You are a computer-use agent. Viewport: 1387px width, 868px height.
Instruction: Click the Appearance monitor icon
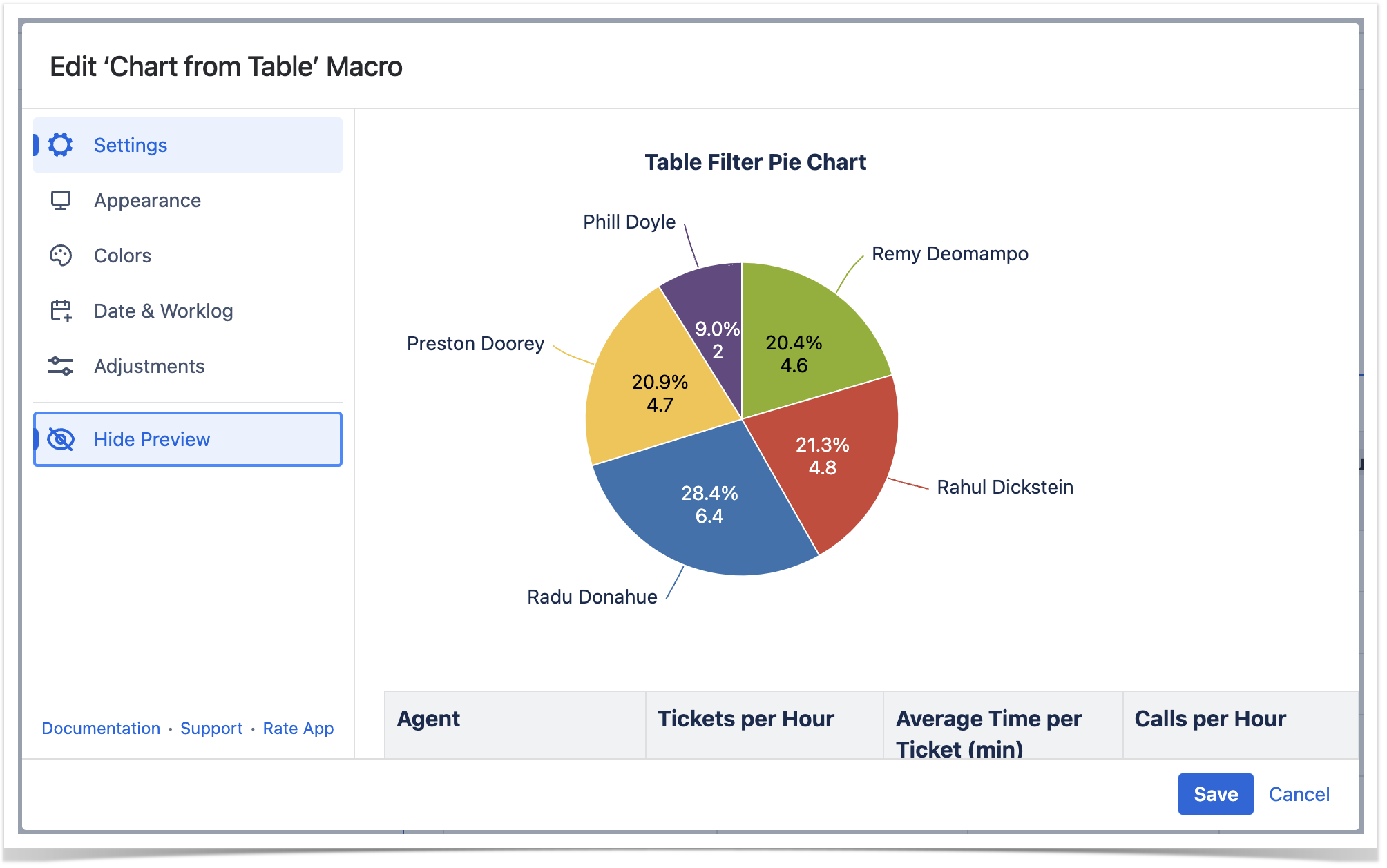(x=61, y=200)
